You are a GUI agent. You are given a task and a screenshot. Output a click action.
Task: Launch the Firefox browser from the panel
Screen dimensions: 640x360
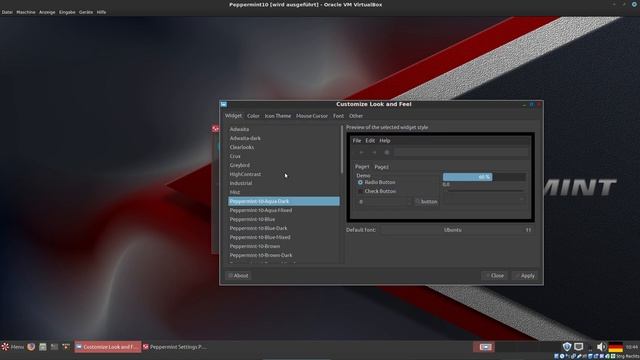31,347
